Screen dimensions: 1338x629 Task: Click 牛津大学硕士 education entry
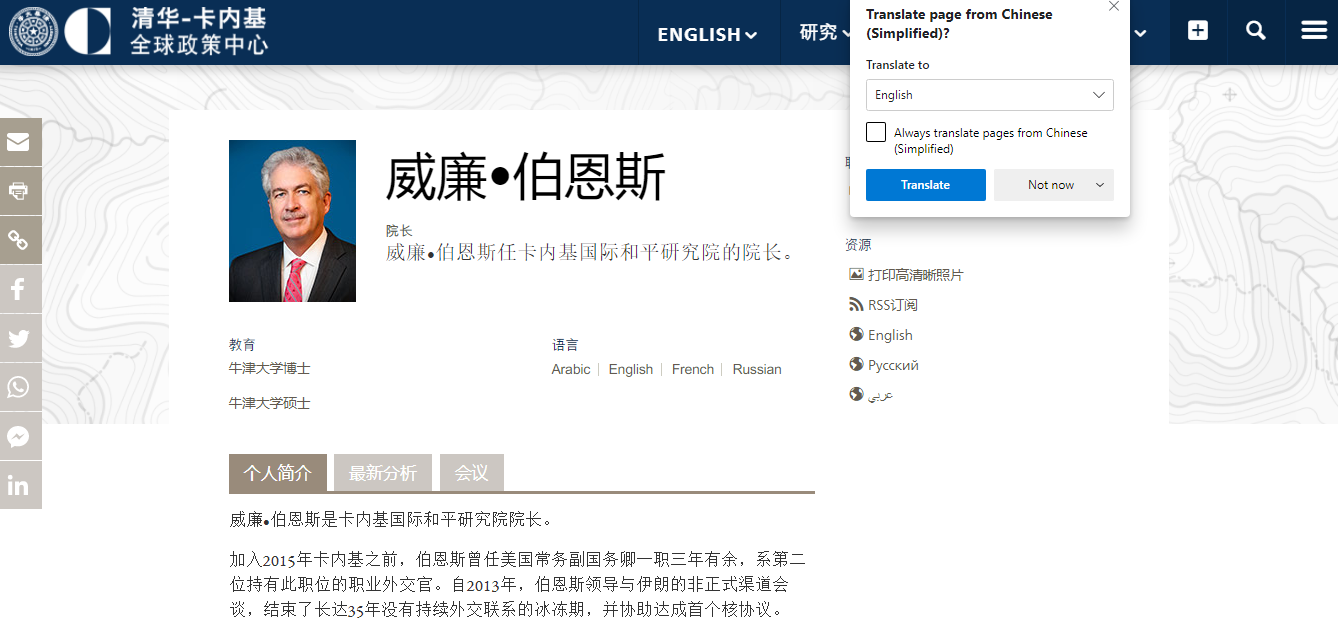270,403
